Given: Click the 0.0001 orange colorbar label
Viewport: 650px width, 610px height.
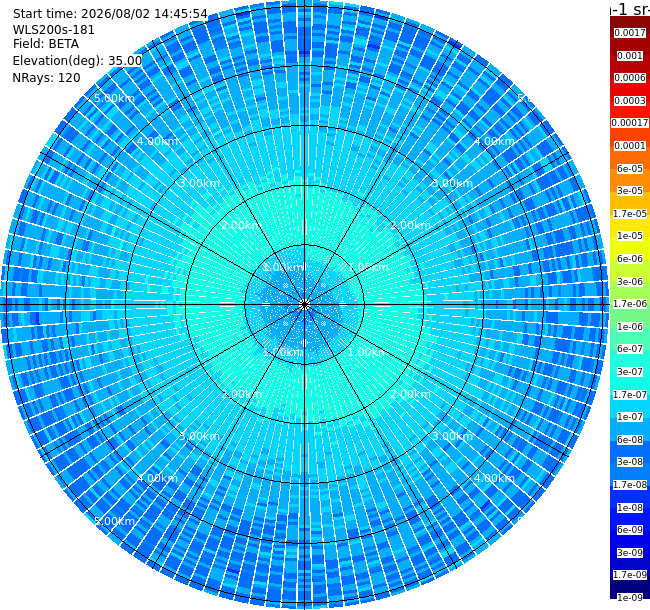Looking at the screenshot, I should [x=630, y=146].
